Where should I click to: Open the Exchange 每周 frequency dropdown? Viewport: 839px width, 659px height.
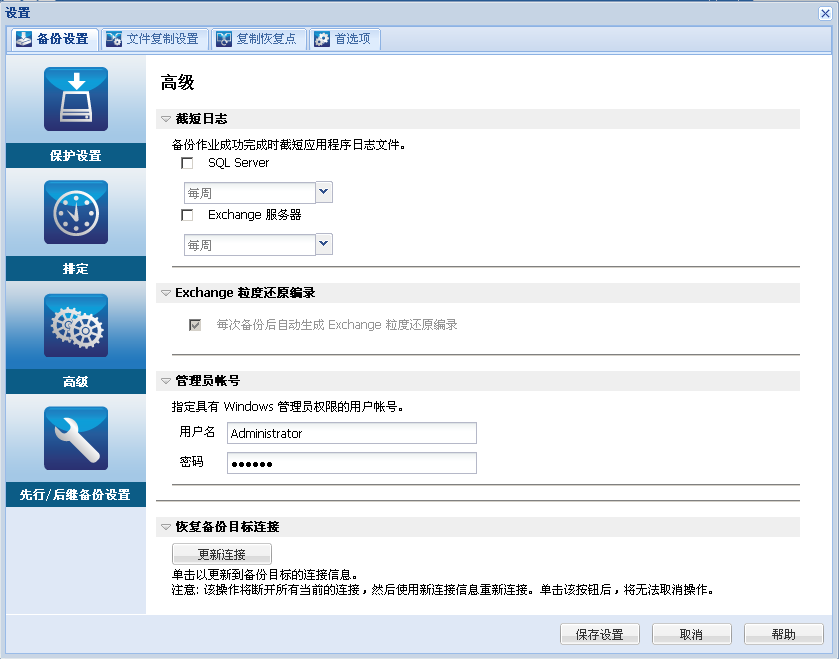click(322, 244)
